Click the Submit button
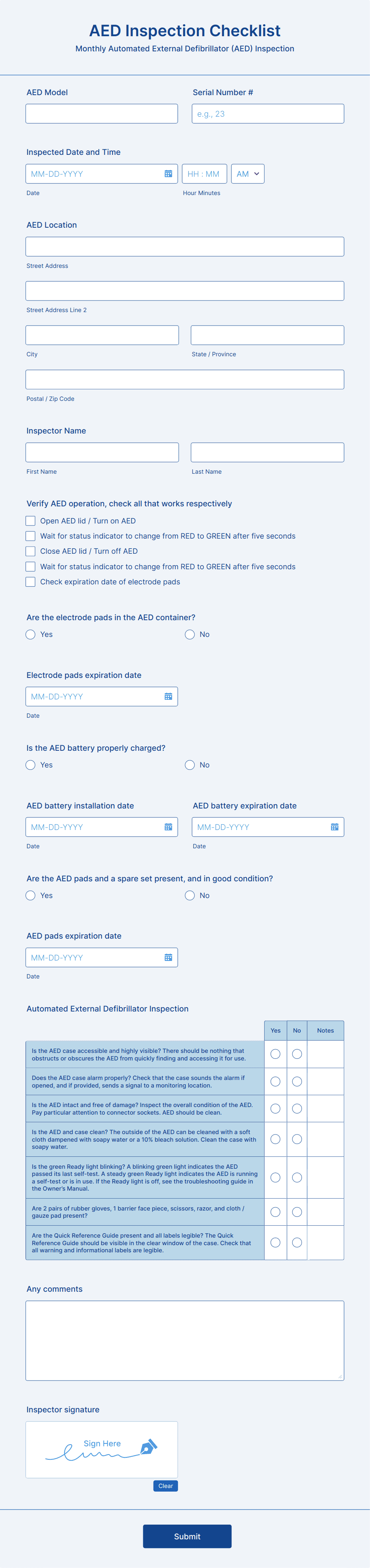The image size is (370, 1568). [x=186, y=1536]
